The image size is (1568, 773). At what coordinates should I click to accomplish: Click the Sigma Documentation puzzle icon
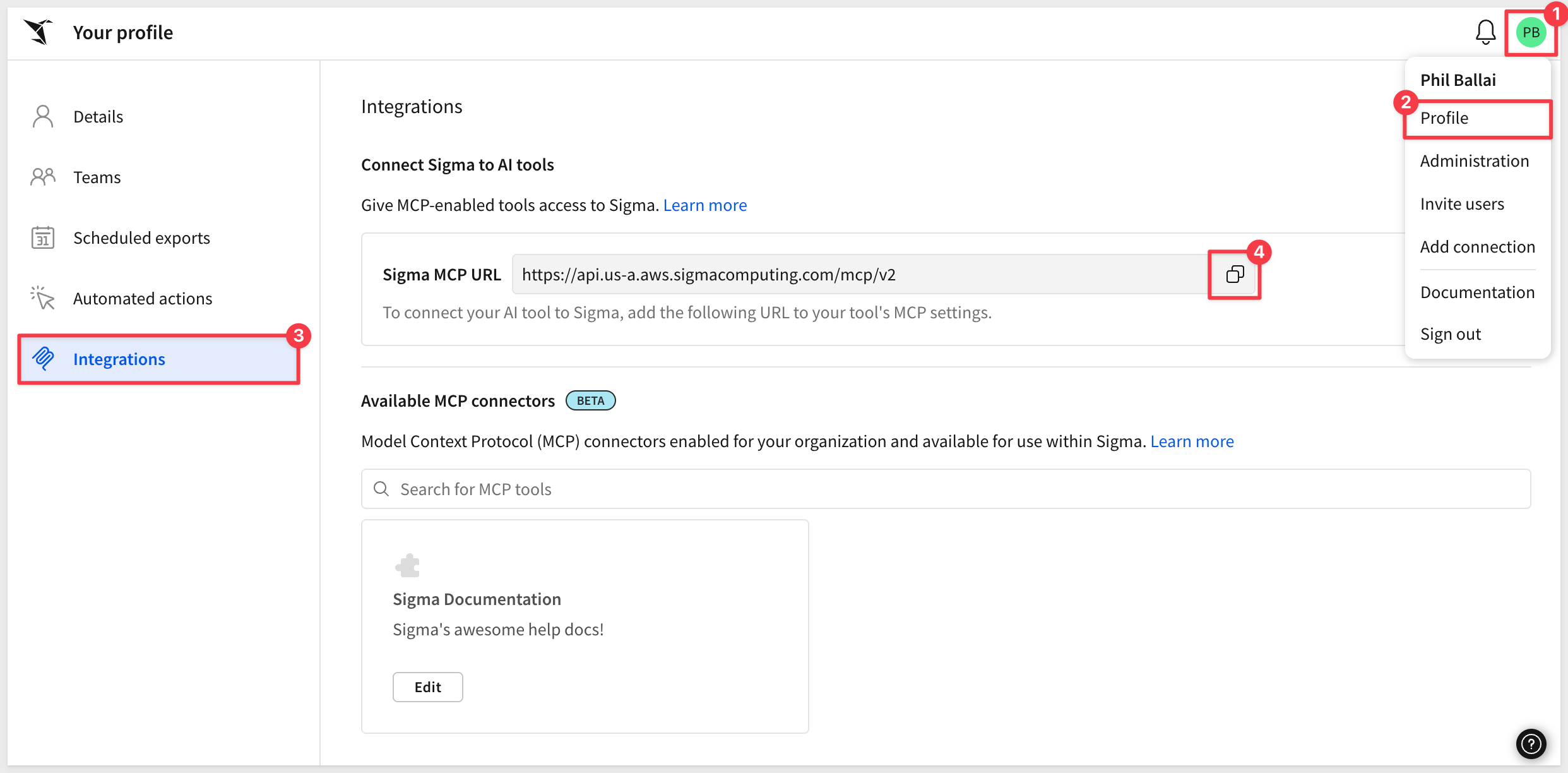pos(408,565)
